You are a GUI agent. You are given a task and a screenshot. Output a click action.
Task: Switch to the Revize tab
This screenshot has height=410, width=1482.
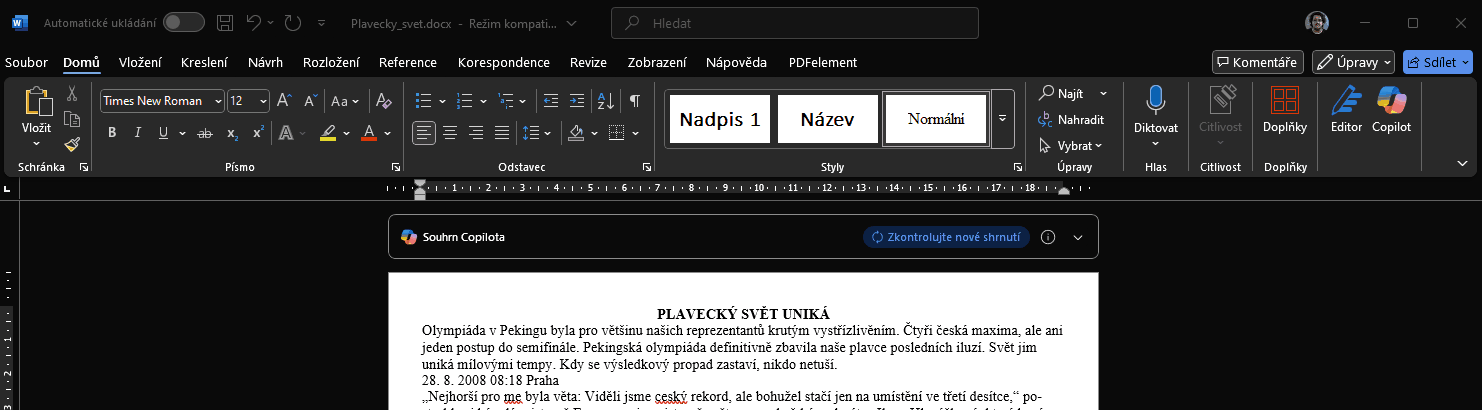pyautogui.click(x=588, y=62)
